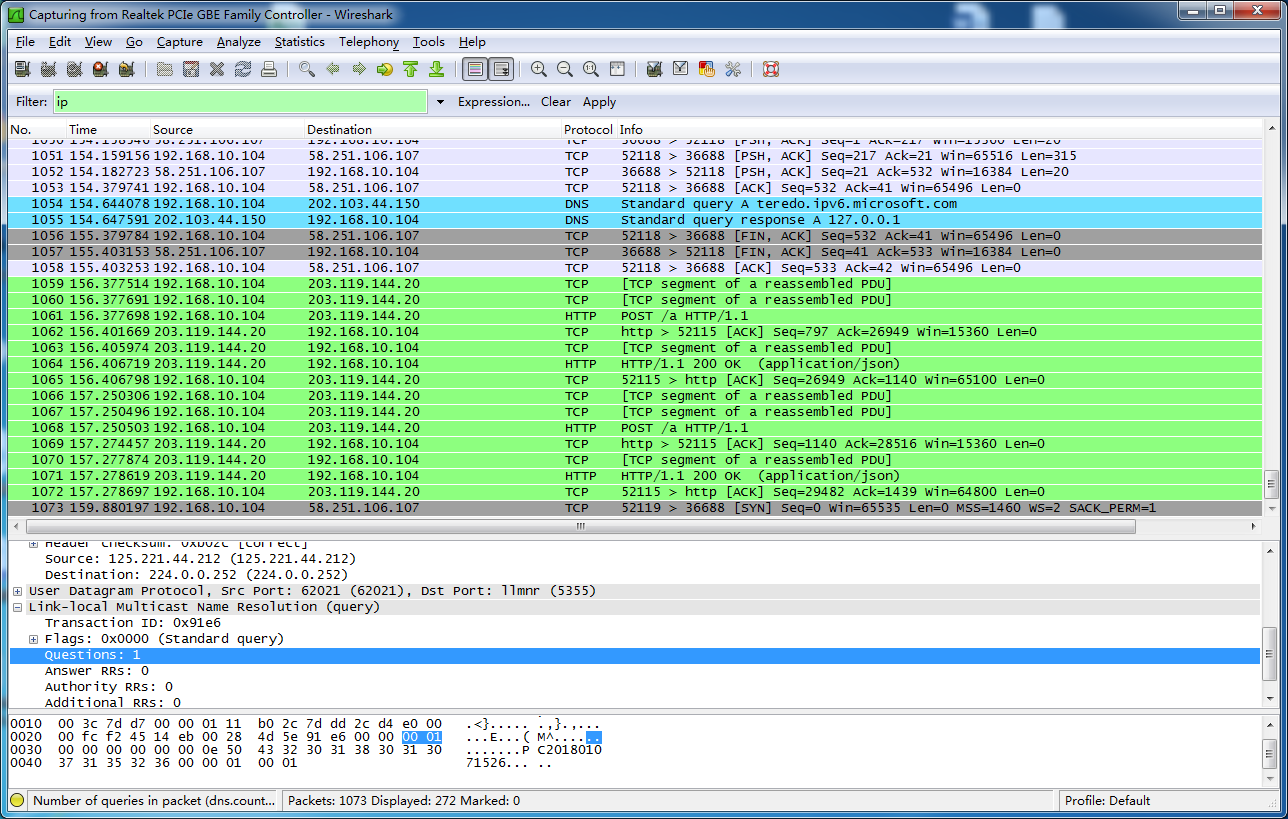Toggle auto scroll in live capture
This screenshot has height=819, width=1288.
coord(502,69)
